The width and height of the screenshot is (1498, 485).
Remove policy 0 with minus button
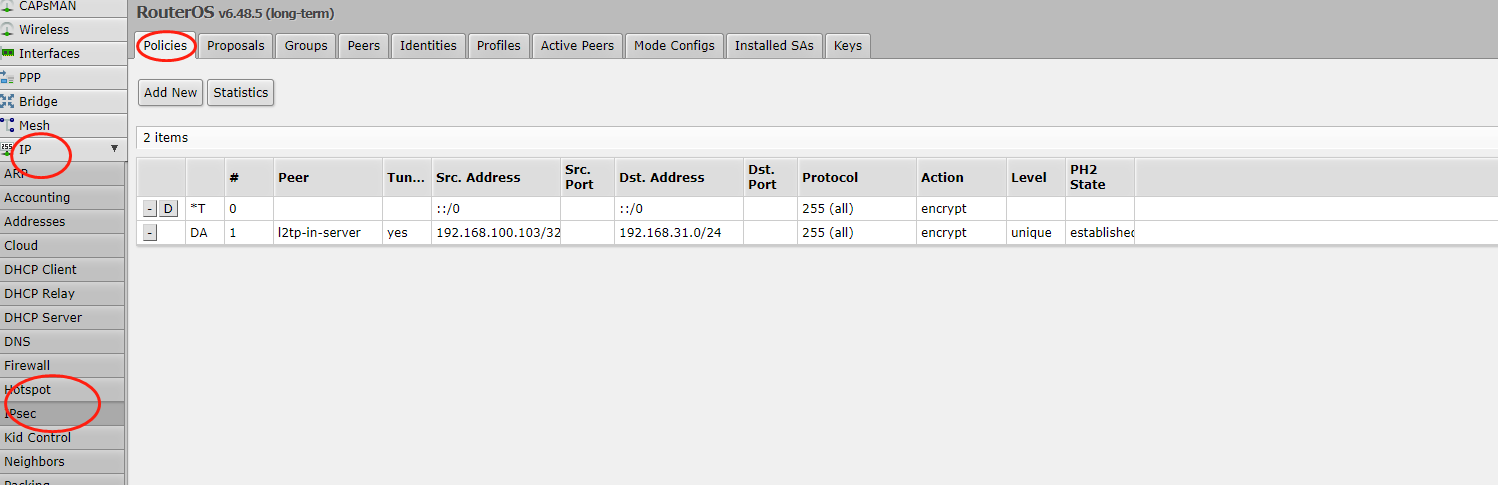pyautogui.click(x=149, y=209)
